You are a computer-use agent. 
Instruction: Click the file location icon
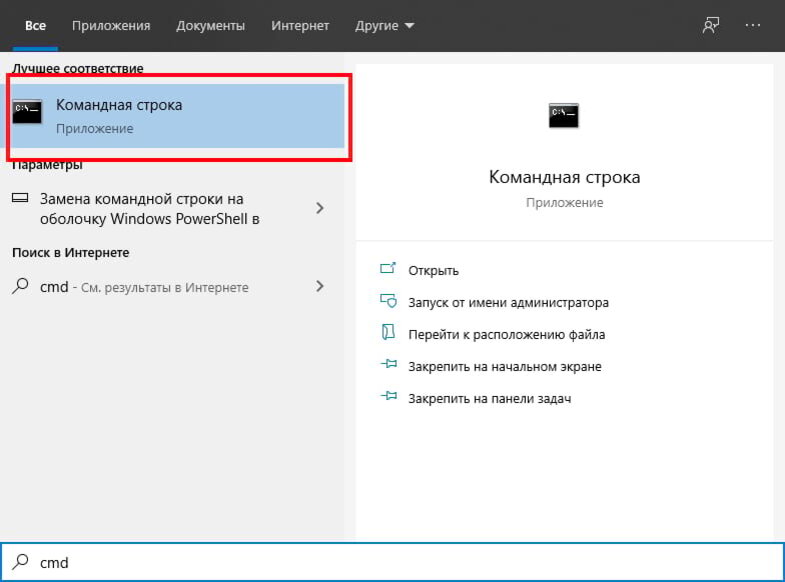pyautogui.click(x=388, y=332)
